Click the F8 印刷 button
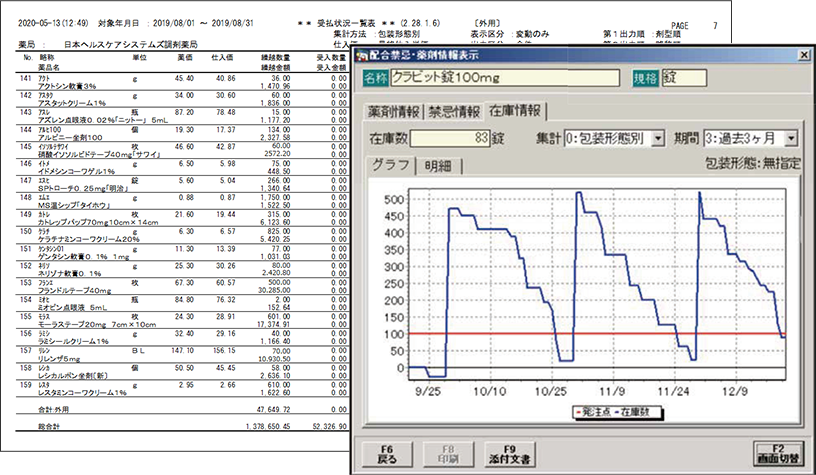Image resolution: width=816 pixels, height=475 pixels. click(x=448, y=454)
